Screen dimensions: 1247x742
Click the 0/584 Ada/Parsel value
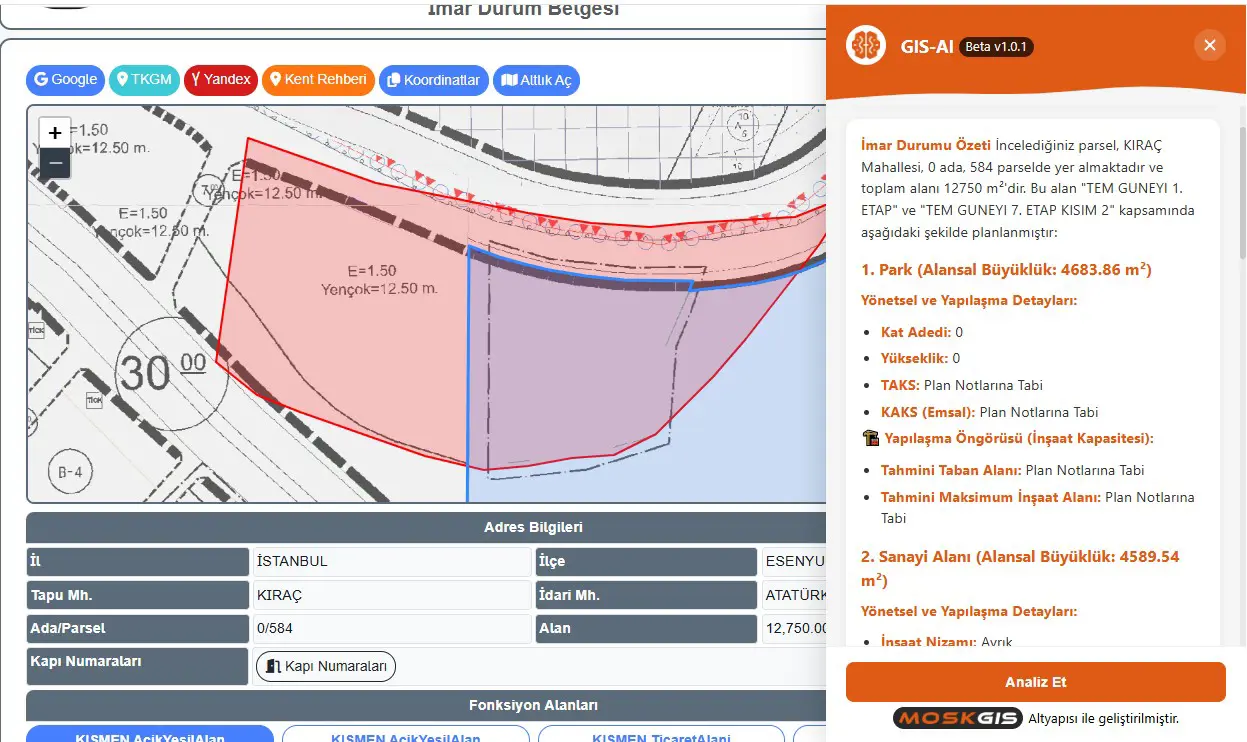pyautogui.click(x=391, y=628)
